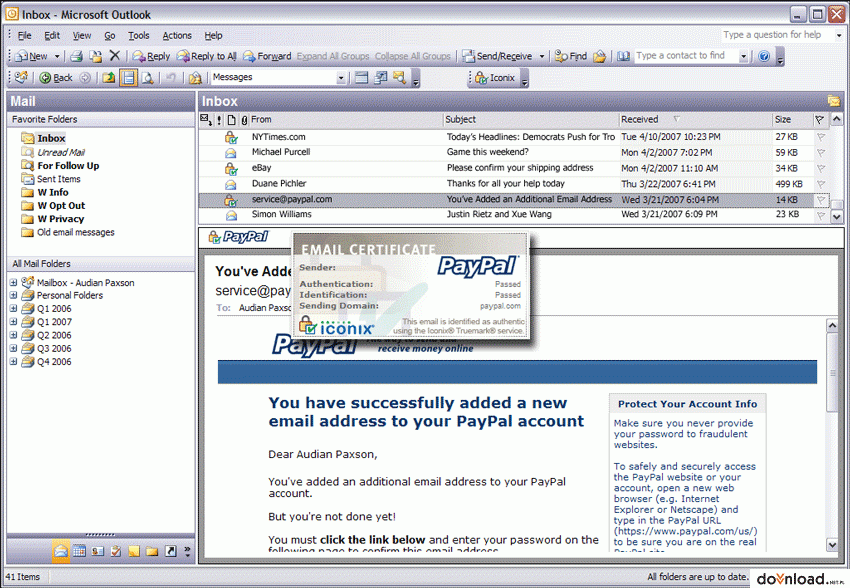The image size is (850, 588).
Task: Sort messages by the From column header
Action: tap(346, 120)
